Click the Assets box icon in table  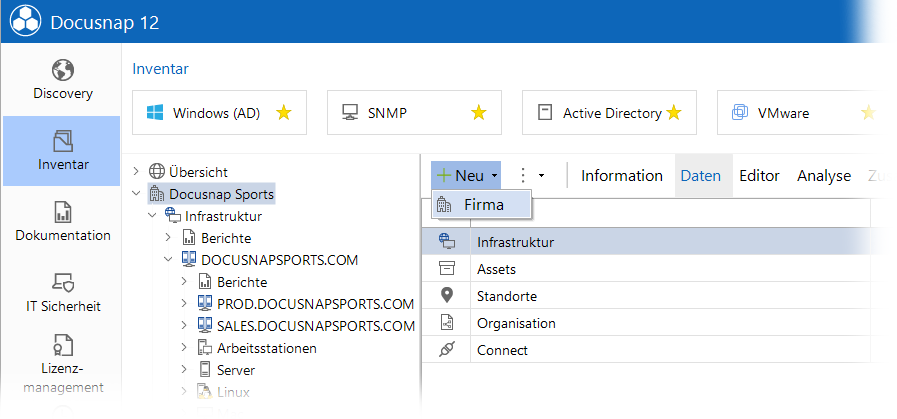[x=446, y=268]
